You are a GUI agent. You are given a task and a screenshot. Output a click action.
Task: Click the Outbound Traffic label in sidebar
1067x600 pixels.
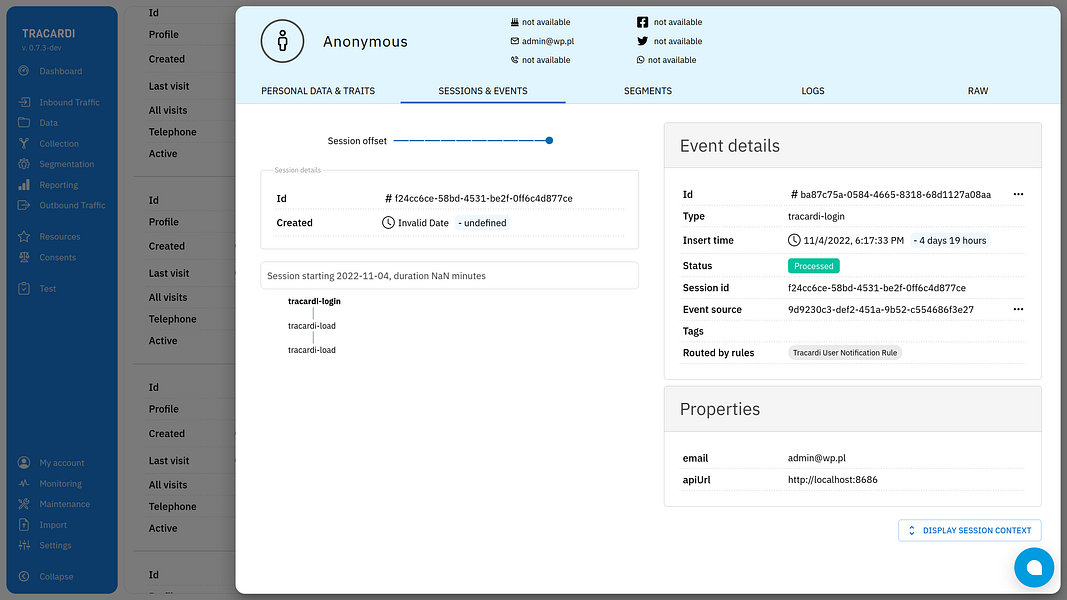coord(72,205)
